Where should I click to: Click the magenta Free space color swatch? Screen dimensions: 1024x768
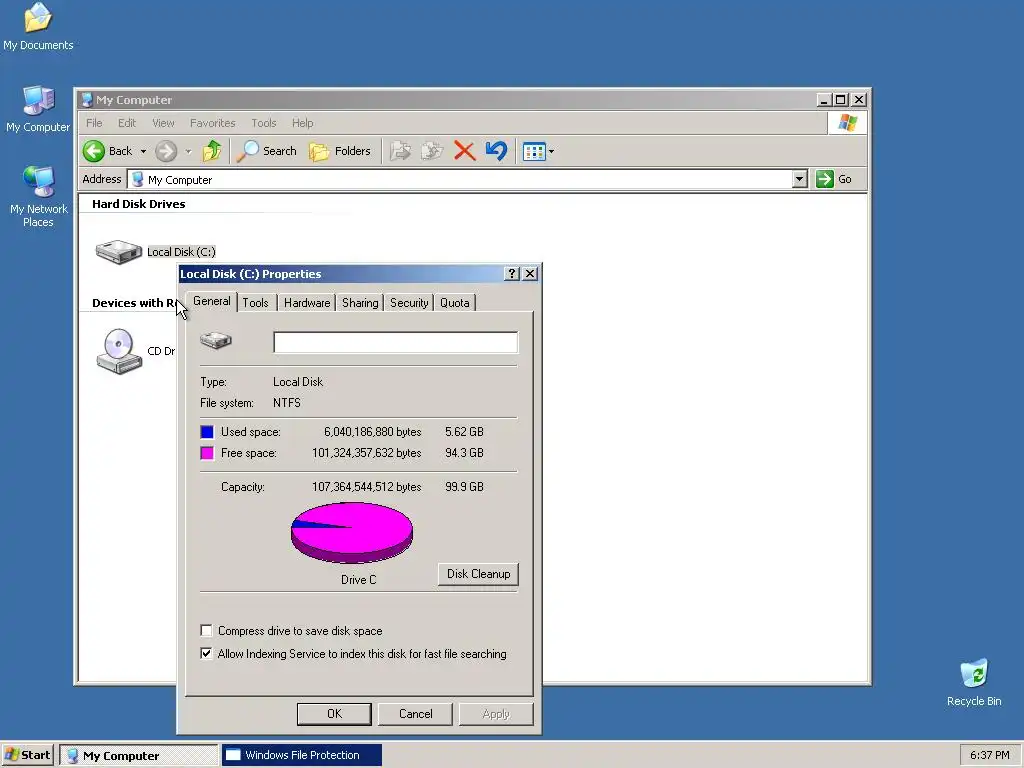point(207,453)
